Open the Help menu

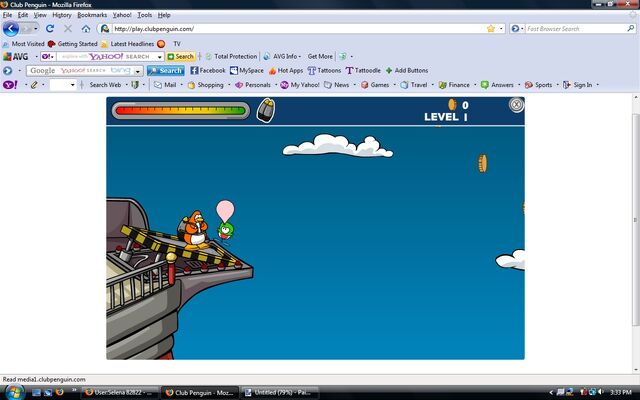click(x=164, y=15)
